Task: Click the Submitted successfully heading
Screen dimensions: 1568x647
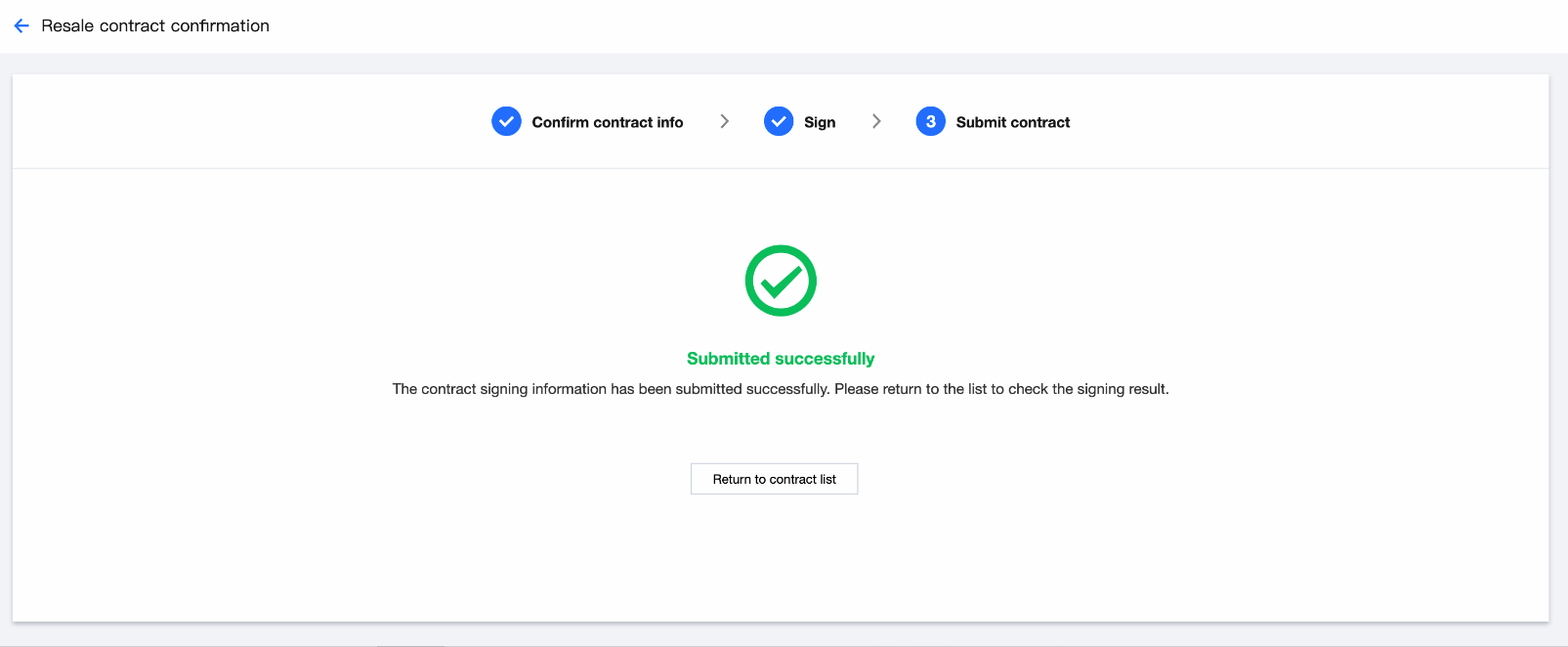Action: point(781,359)
